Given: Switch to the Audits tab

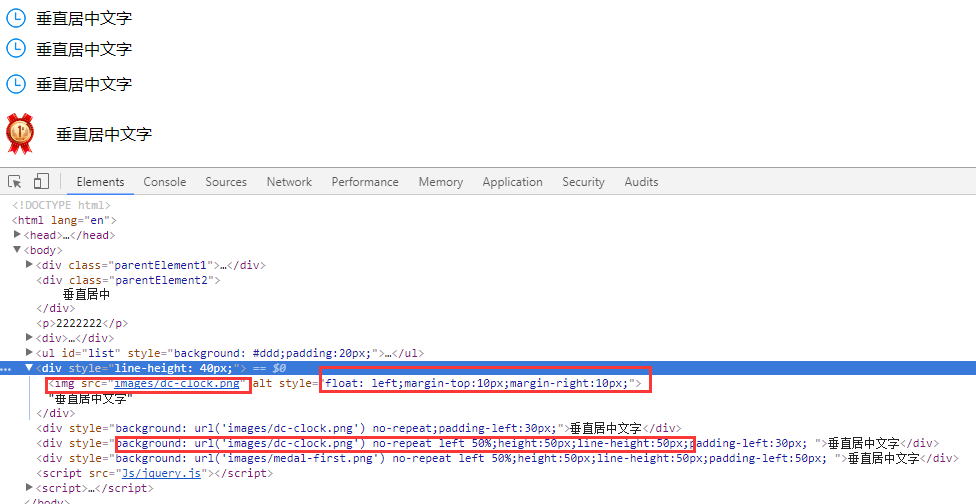Looking at the screenshot, I should point(641,182).
